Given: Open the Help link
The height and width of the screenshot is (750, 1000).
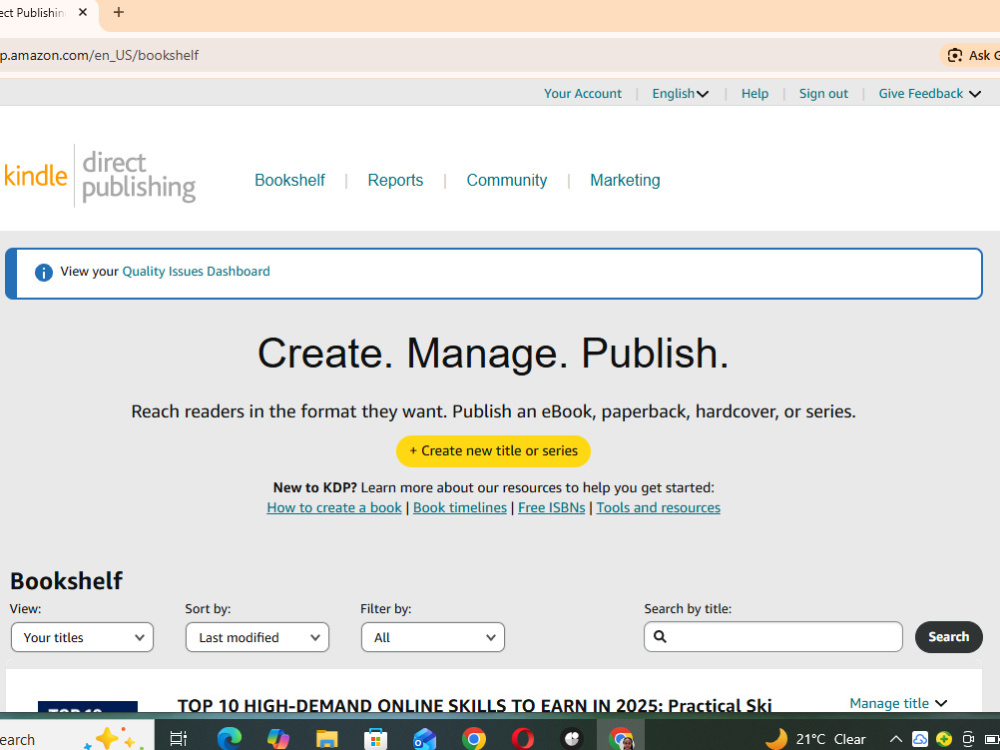Looking at the screenshot, I should 754,93.
